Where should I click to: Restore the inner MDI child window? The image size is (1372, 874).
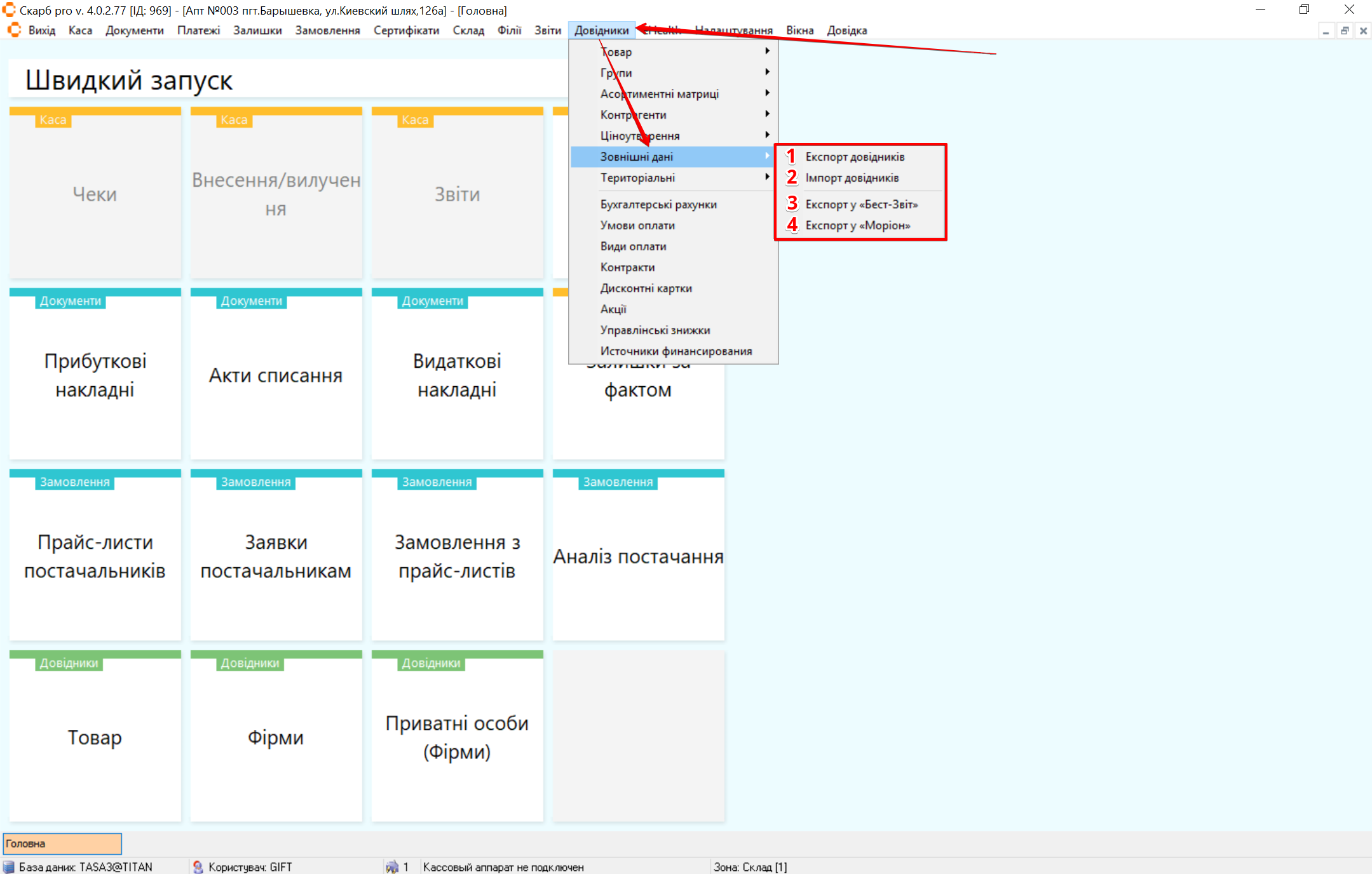(1345, 30)
